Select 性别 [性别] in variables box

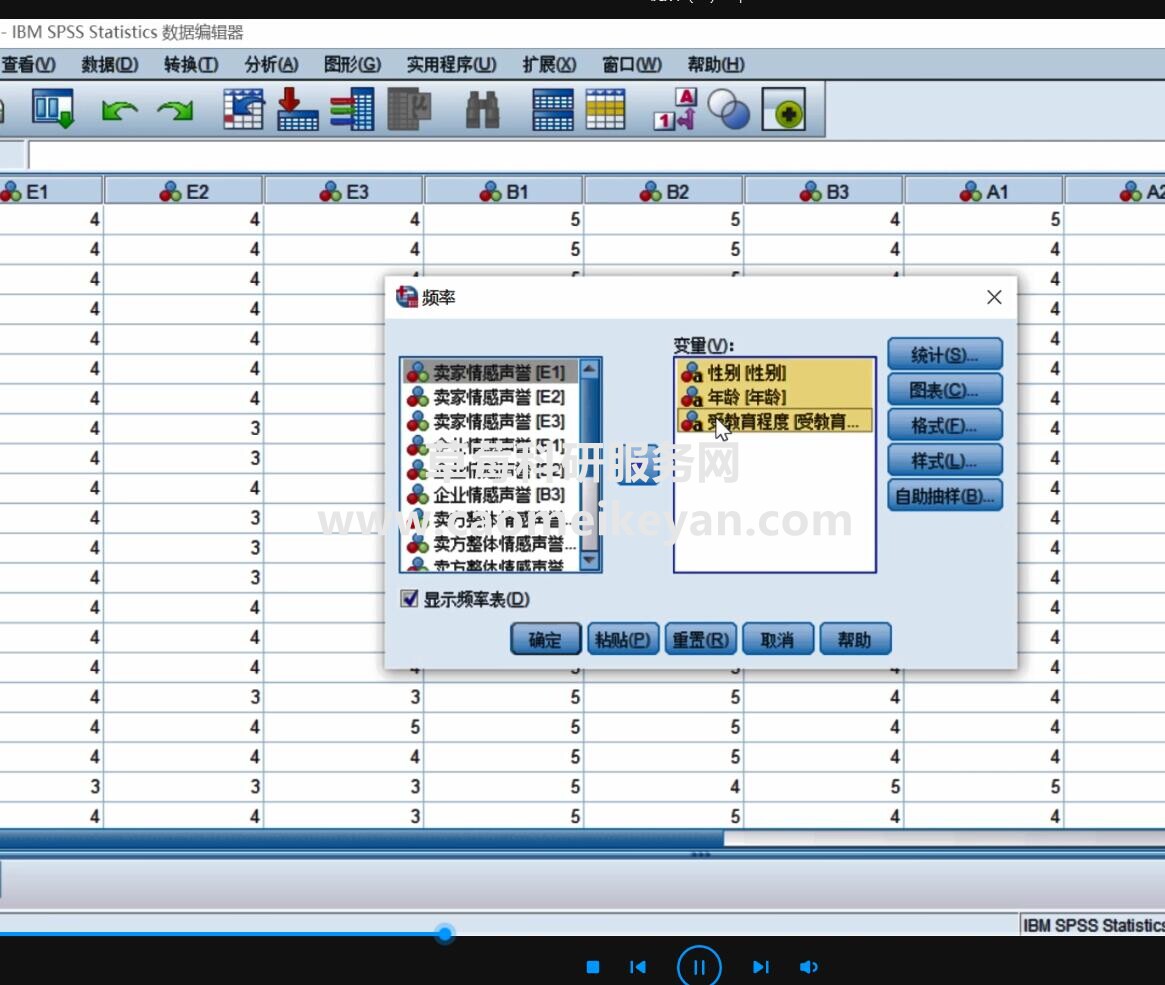(x=774, y=372)
